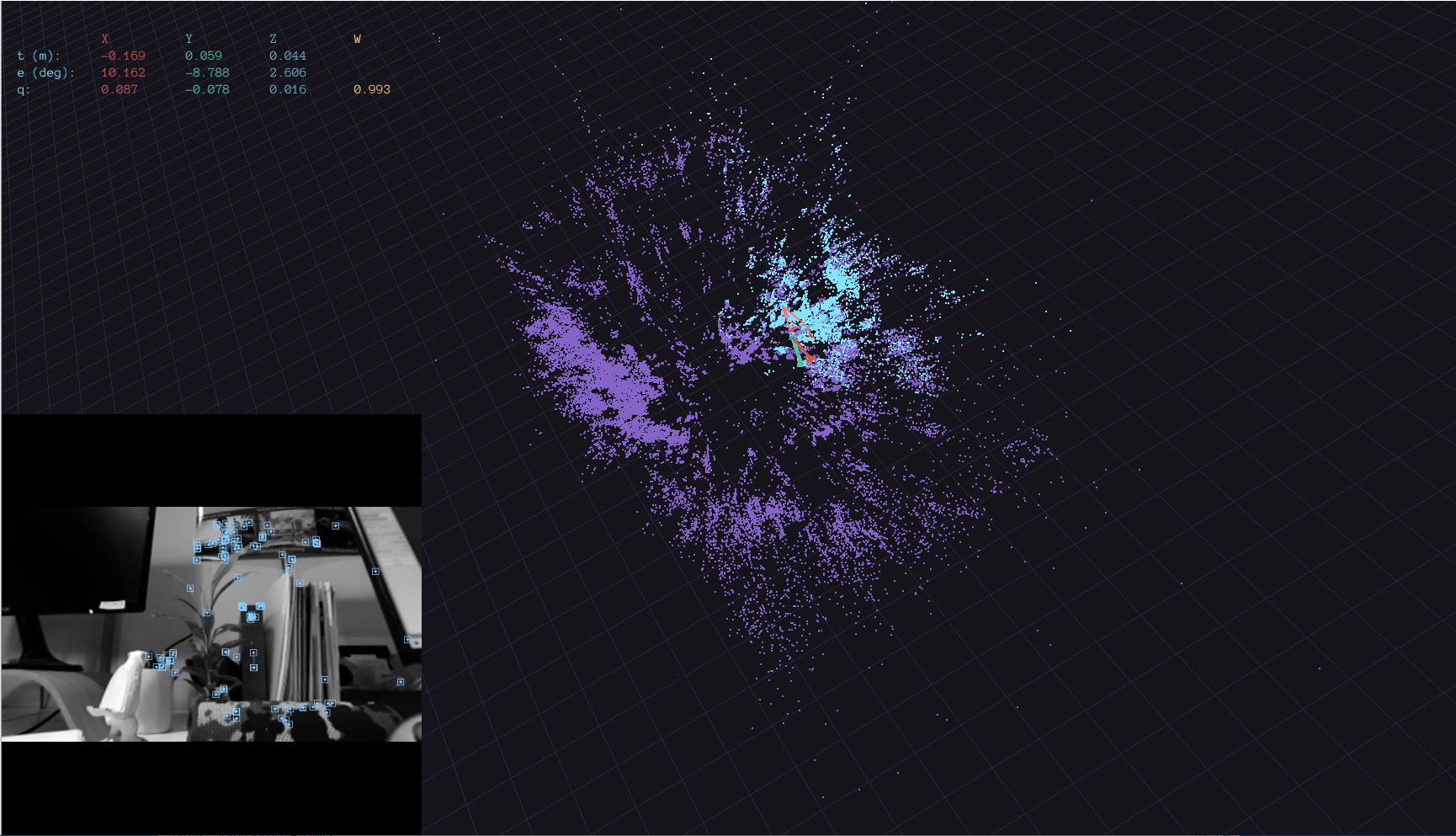This screenshot has height=836, width=1456.
Task: Select the "q:" quaternion row label
Action: pos(24,90)
